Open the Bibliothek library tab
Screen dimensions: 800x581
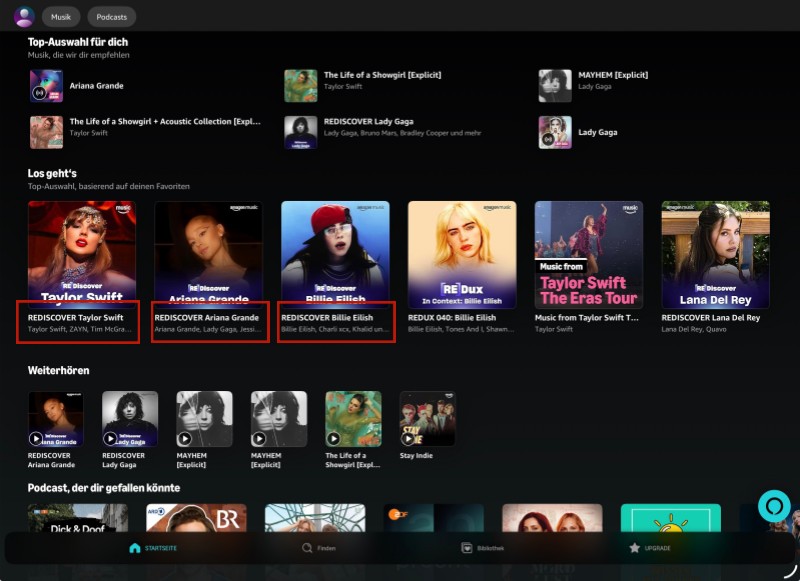(x=483, y=548)
